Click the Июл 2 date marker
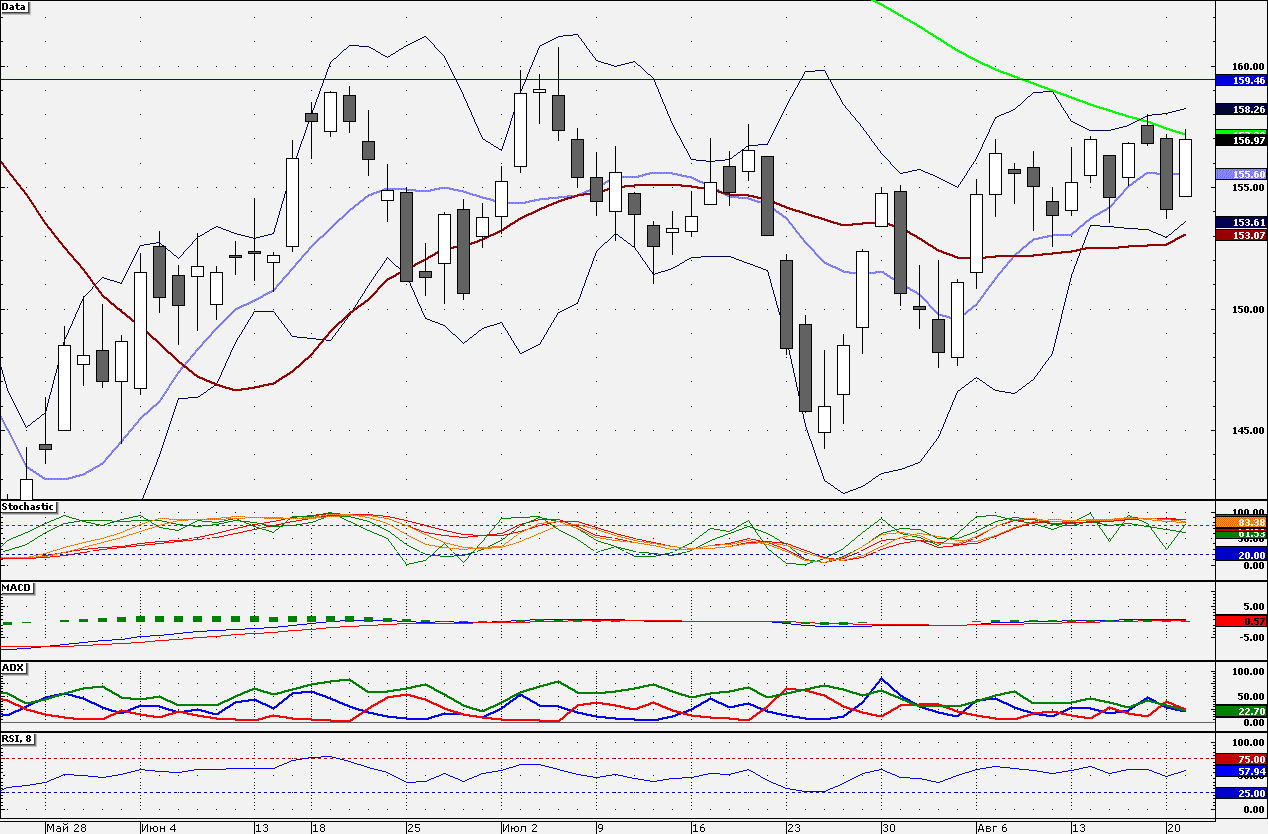The image size is (1268, 834). [x=520, y=828]
